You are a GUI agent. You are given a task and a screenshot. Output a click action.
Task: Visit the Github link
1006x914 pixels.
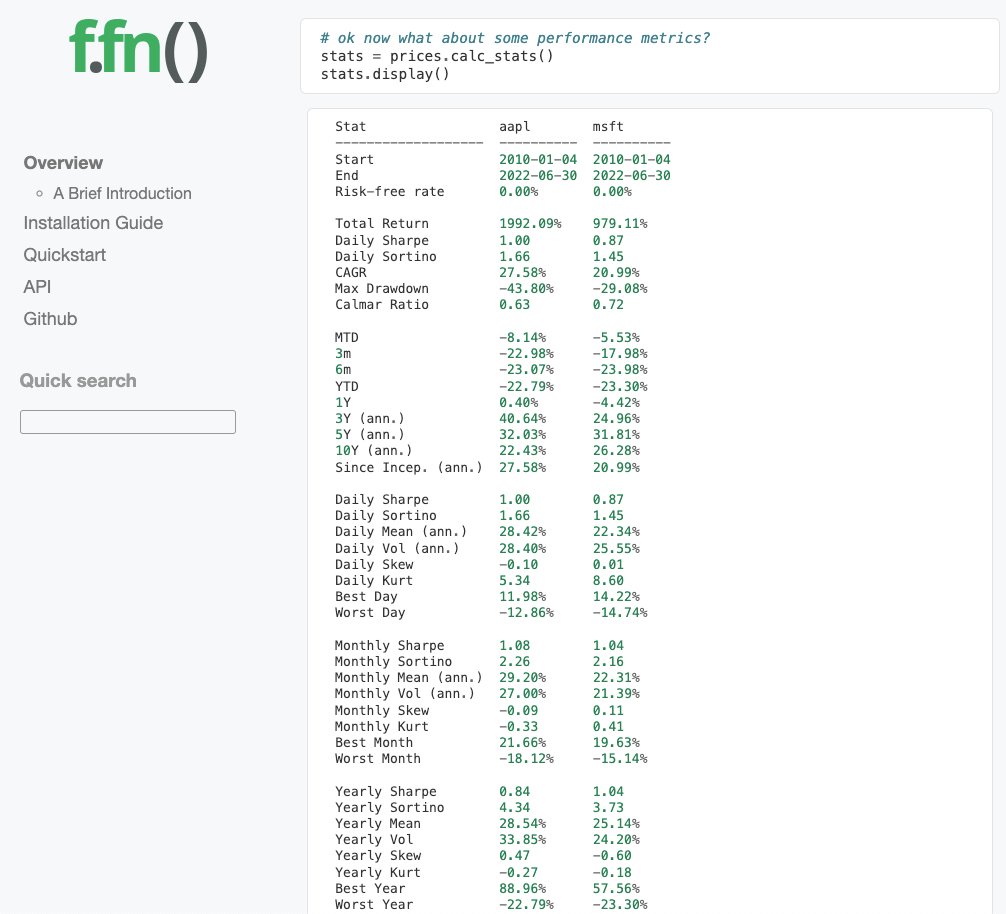(50, 319)
